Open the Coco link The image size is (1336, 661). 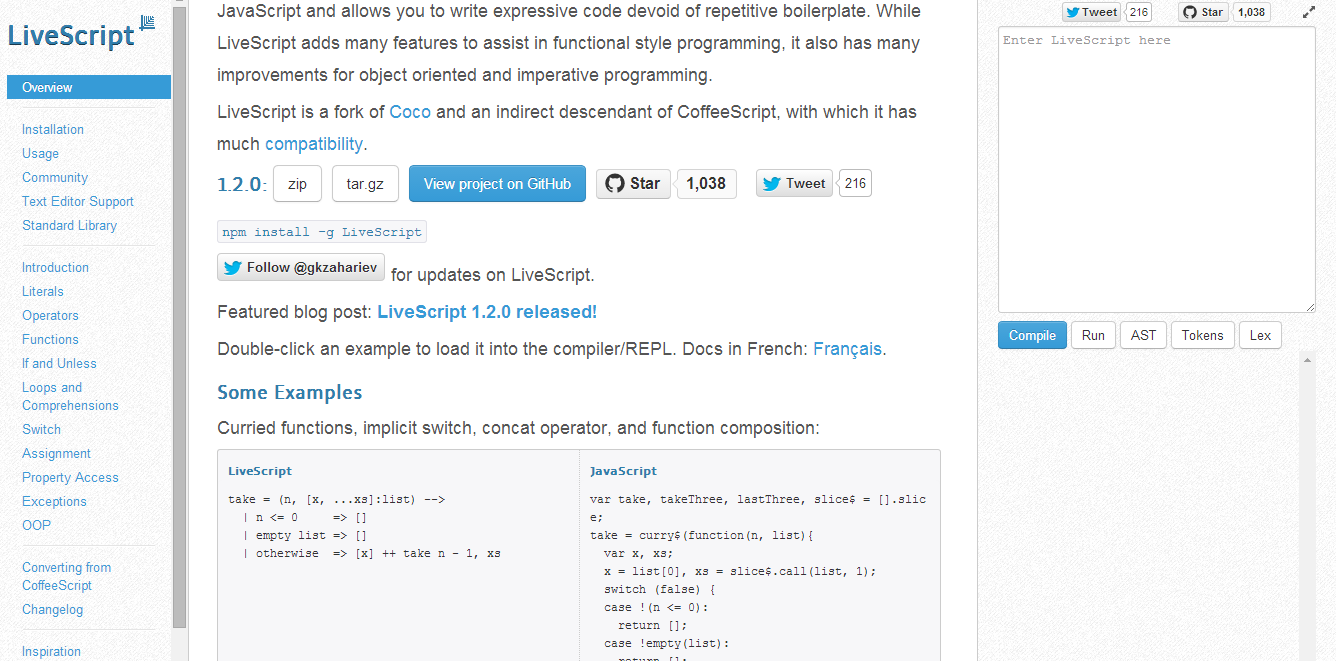click(x=410, y=112)
